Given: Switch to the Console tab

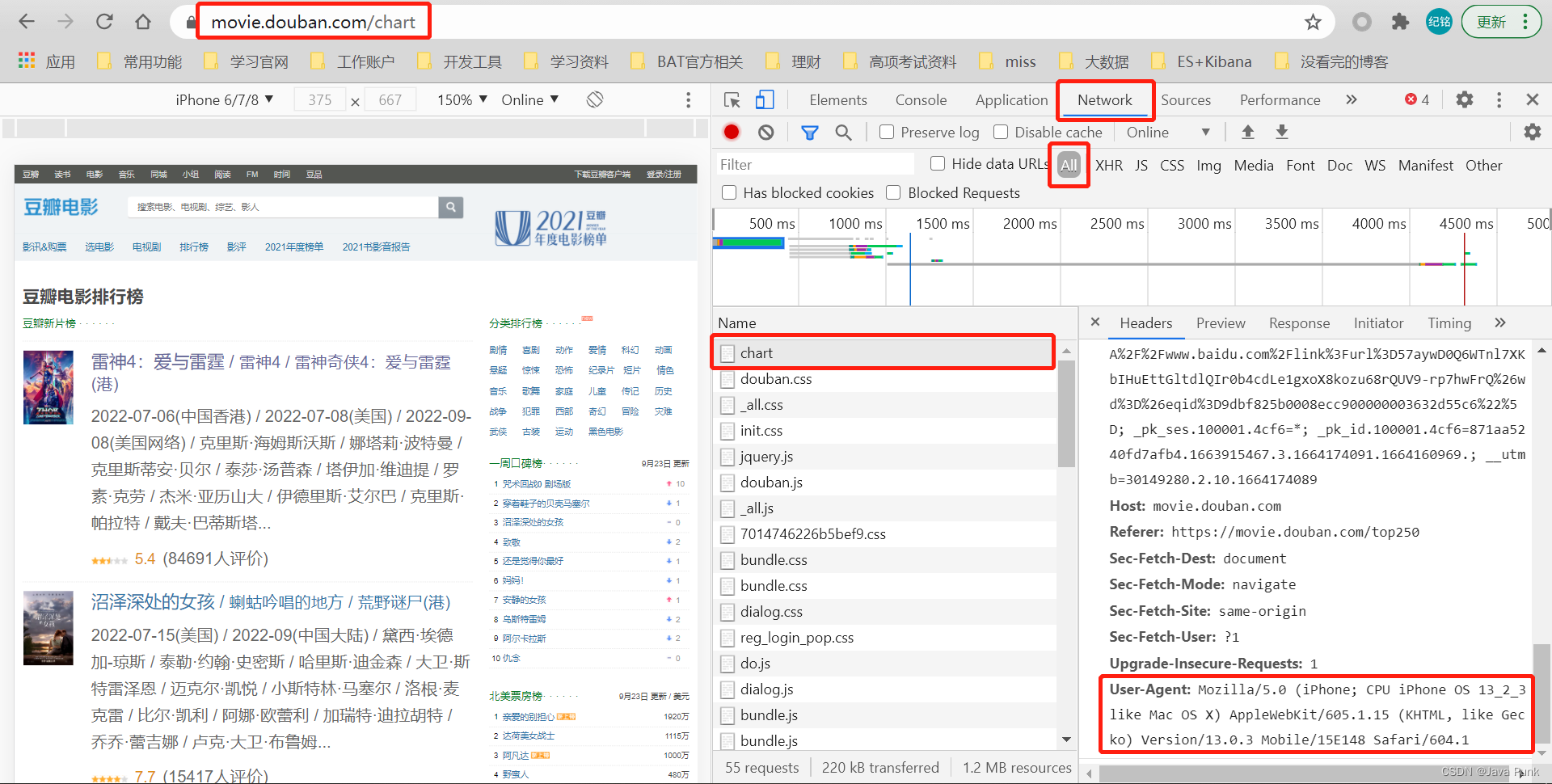Looking at the screenshot, I should [921, 99].
